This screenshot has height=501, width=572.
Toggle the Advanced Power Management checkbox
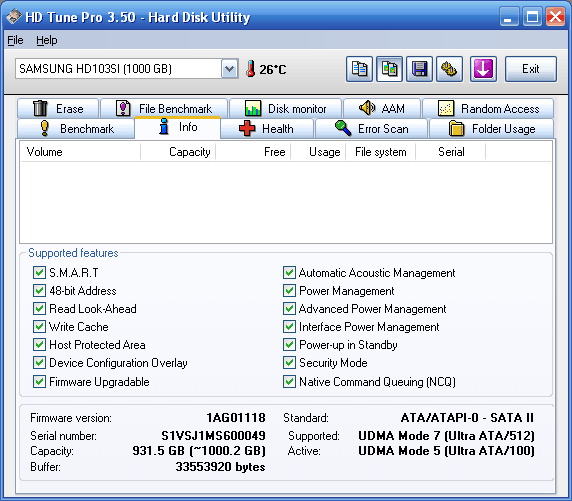(289, 309)
